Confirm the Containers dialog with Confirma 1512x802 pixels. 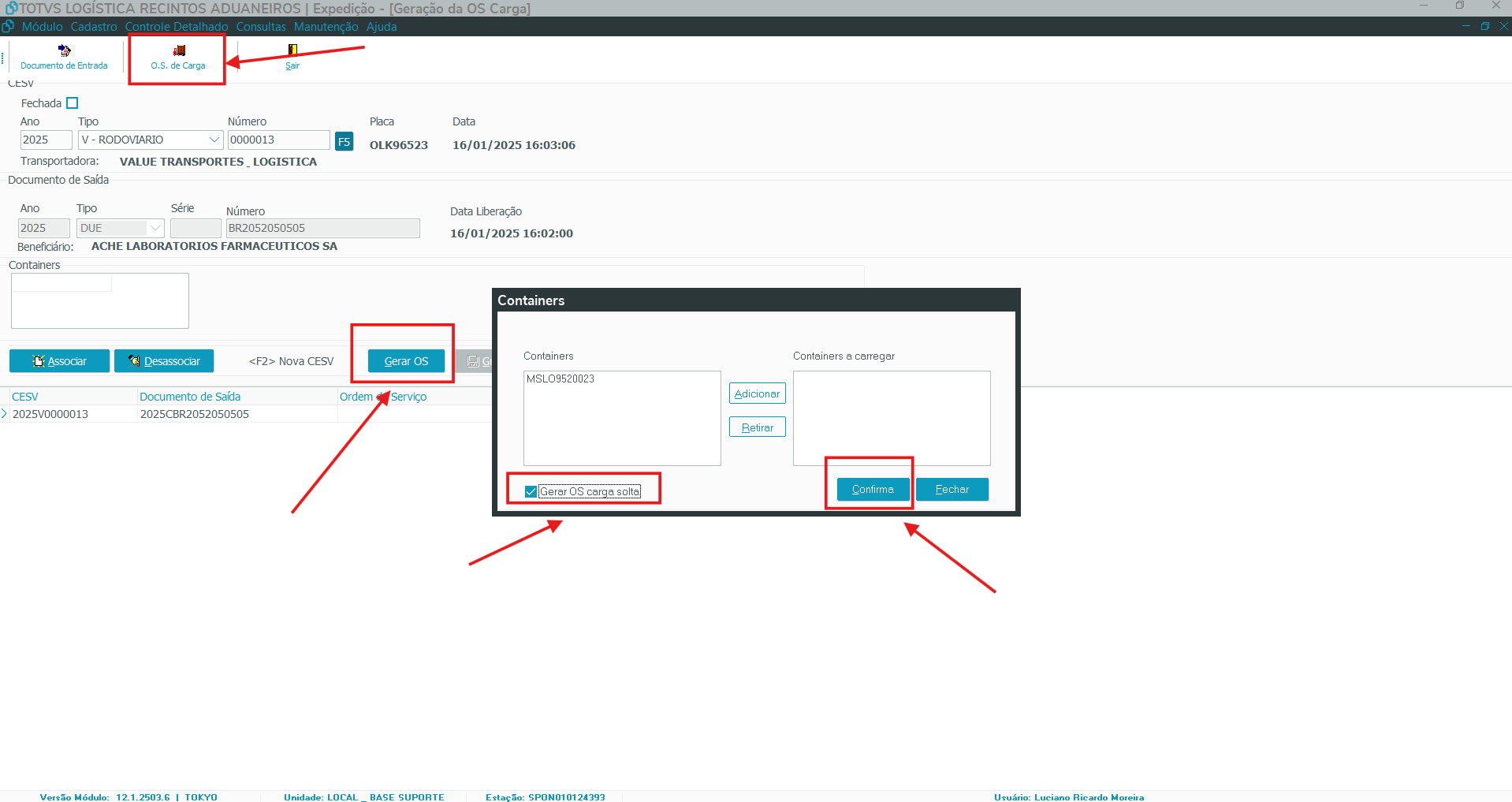[x=873, y=489]
